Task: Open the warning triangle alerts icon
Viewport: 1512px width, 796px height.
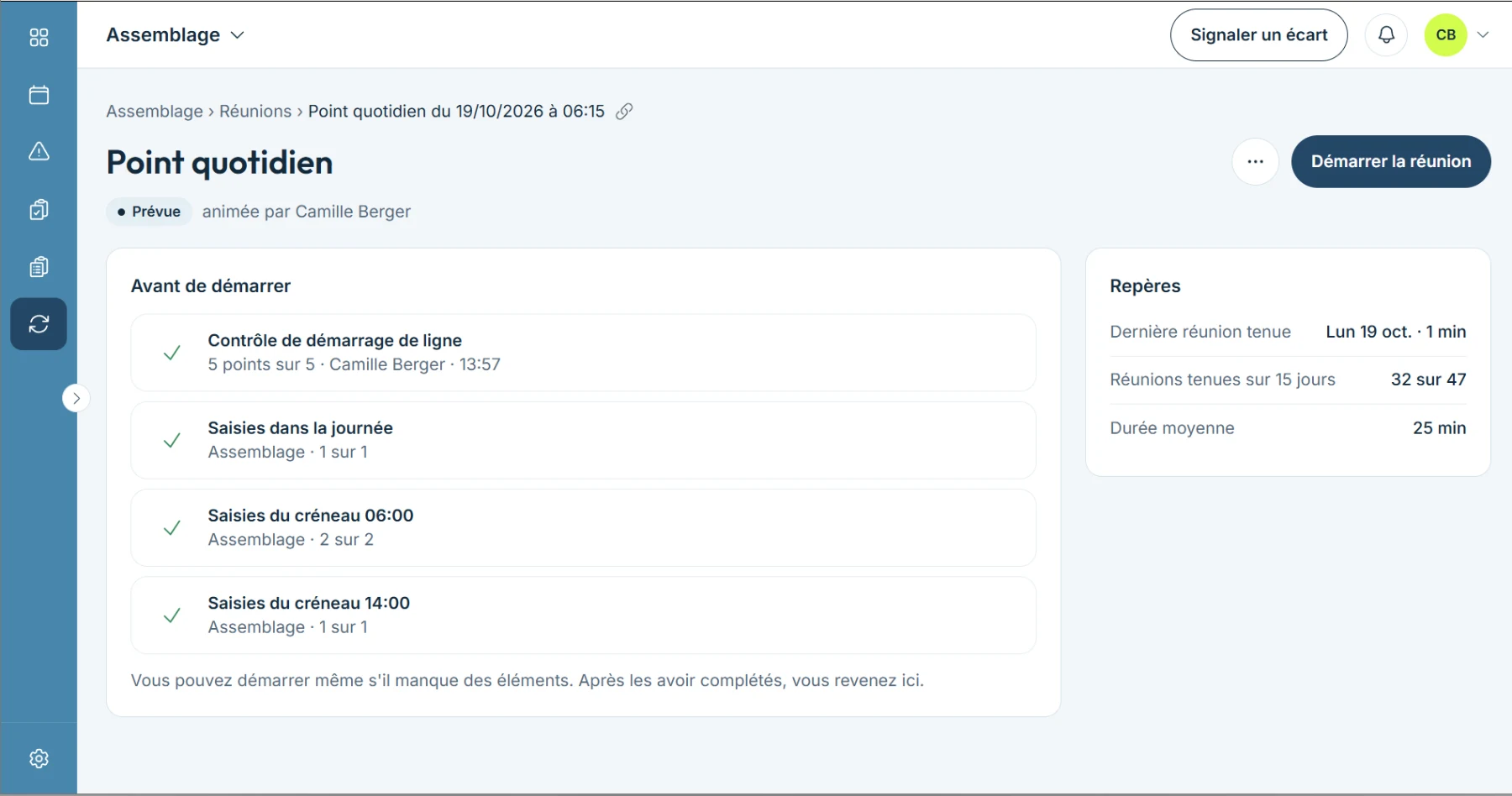Action: coord(39,152)
